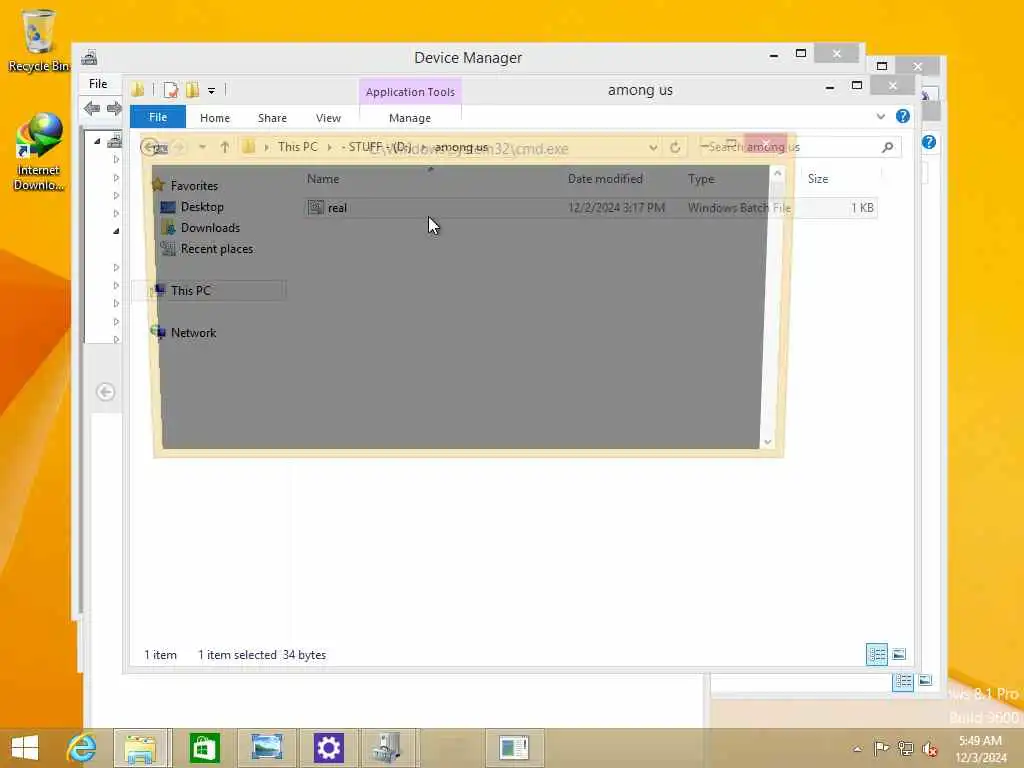
Task: Sort by the Date modified column header
Action: point(605,179)
